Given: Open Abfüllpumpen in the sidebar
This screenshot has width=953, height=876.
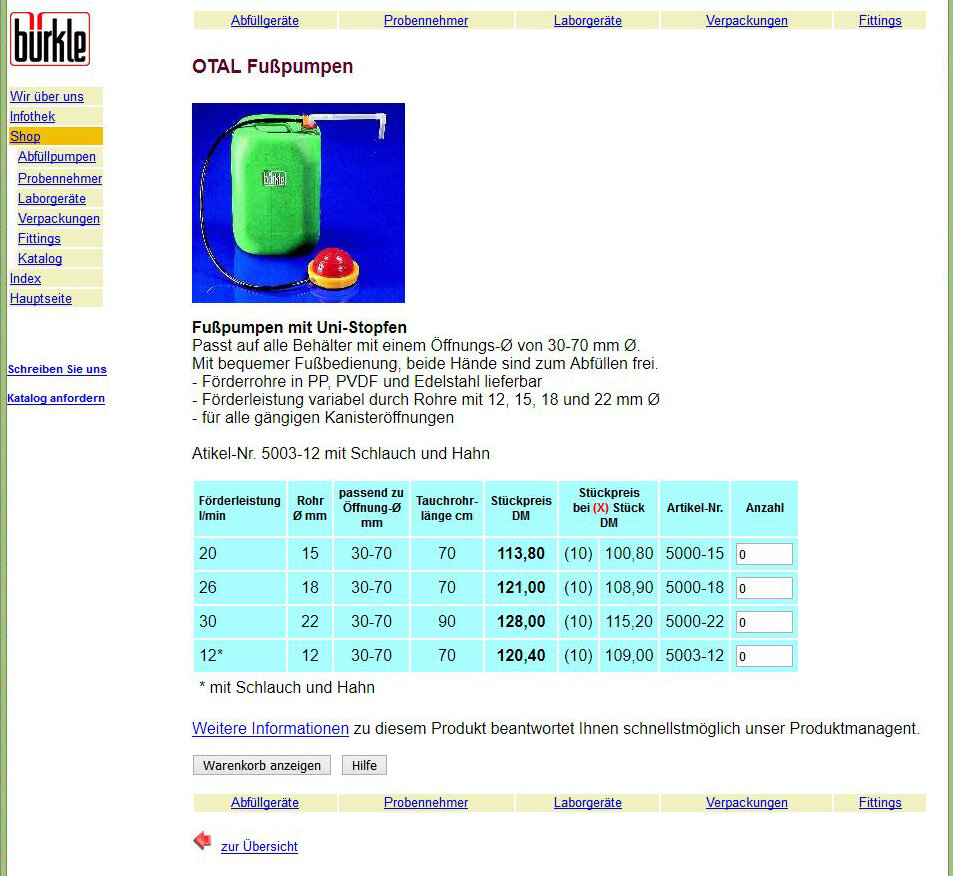Looking at the screenshot, I should click(x=57, y=157).
